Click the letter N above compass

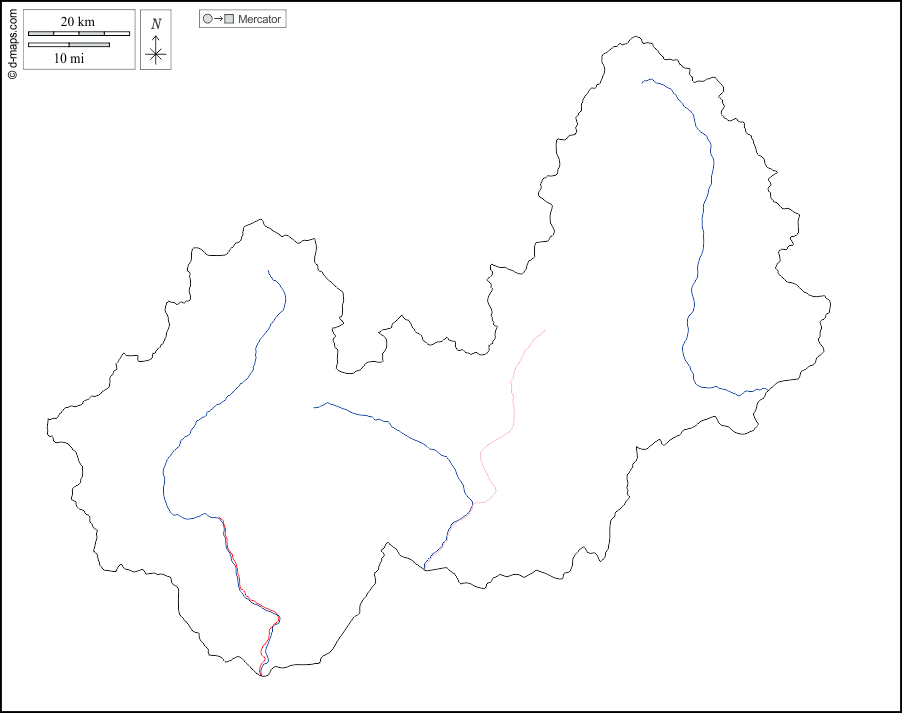point(155,24)
